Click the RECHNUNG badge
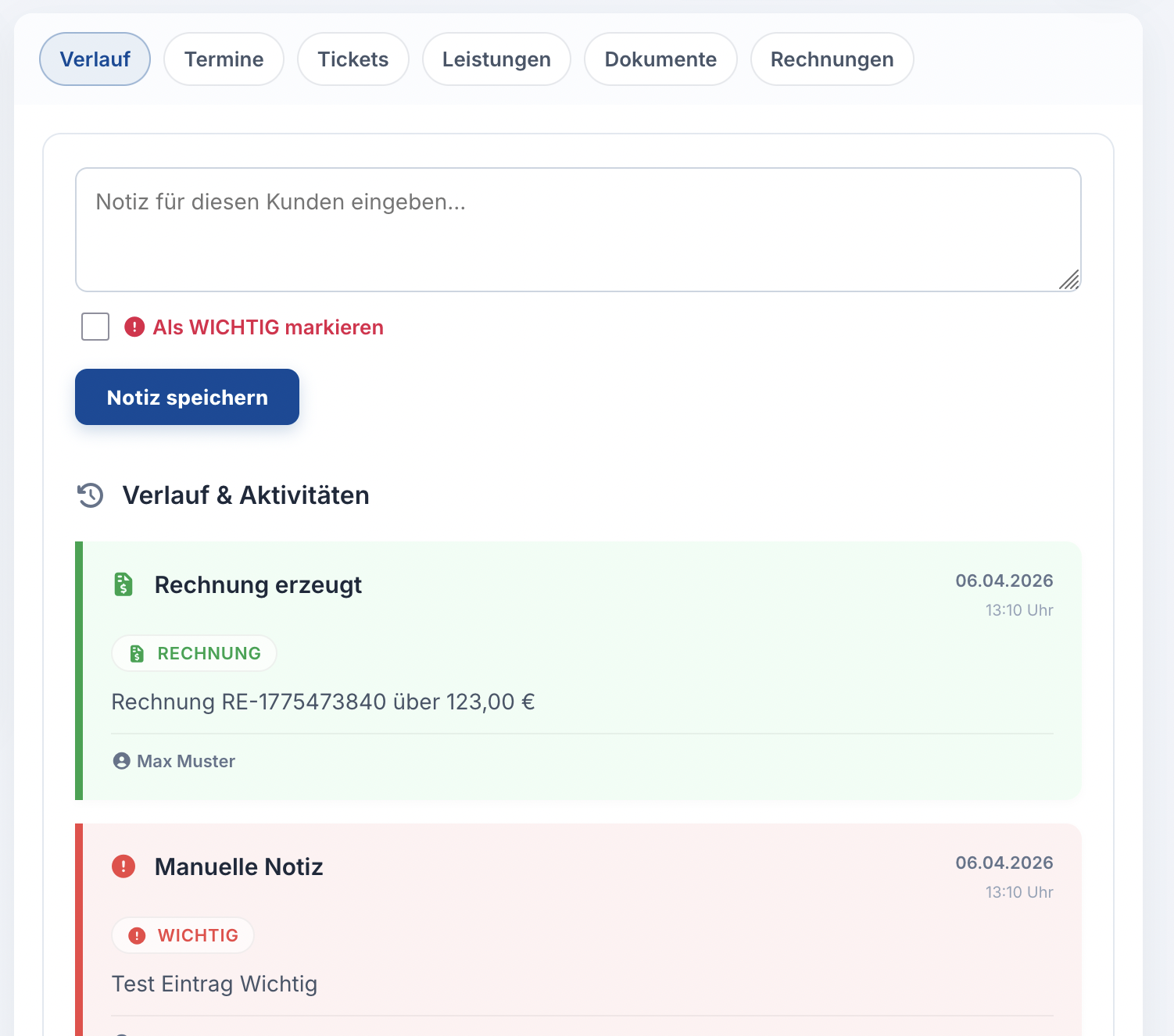Viewport: 1174px width, 1036px height. 194,653
